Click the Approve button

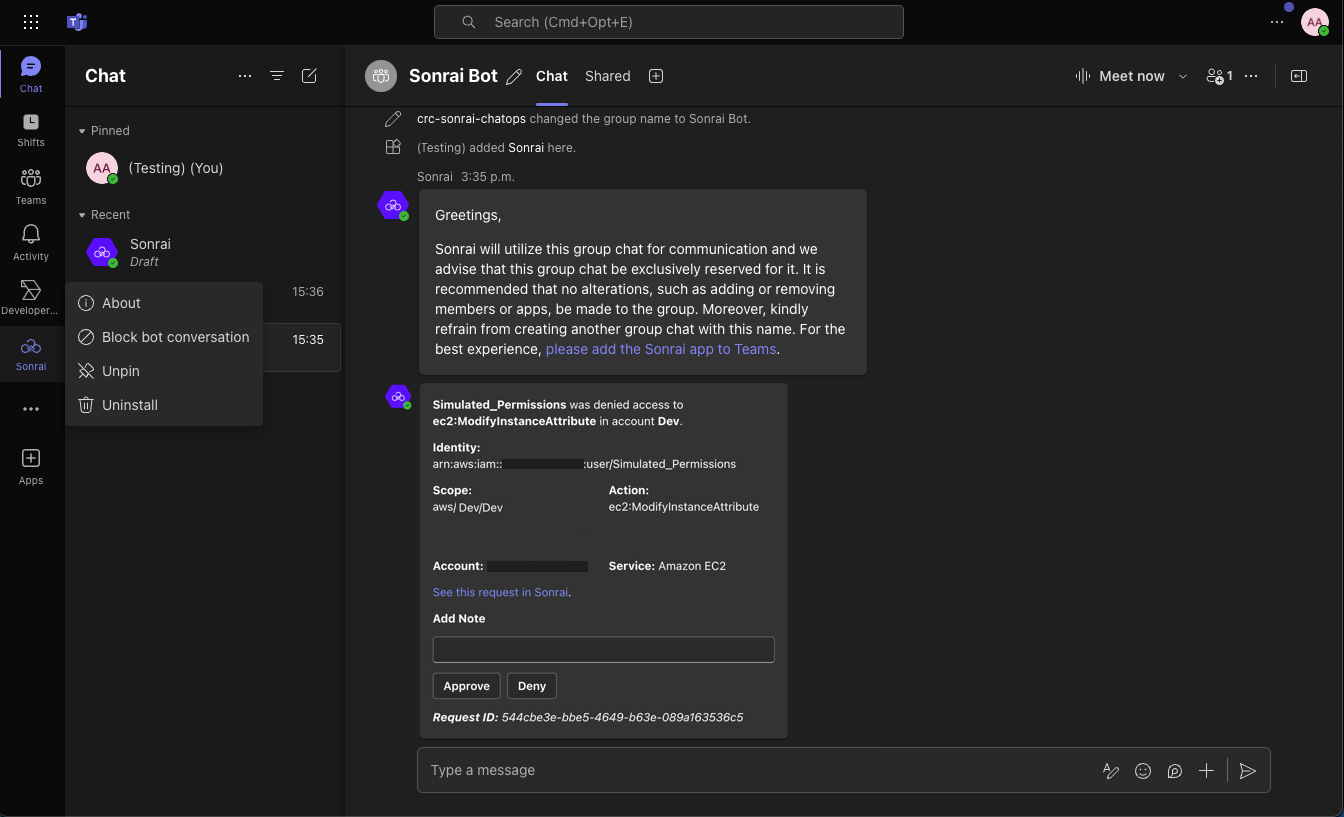[466, 686]
